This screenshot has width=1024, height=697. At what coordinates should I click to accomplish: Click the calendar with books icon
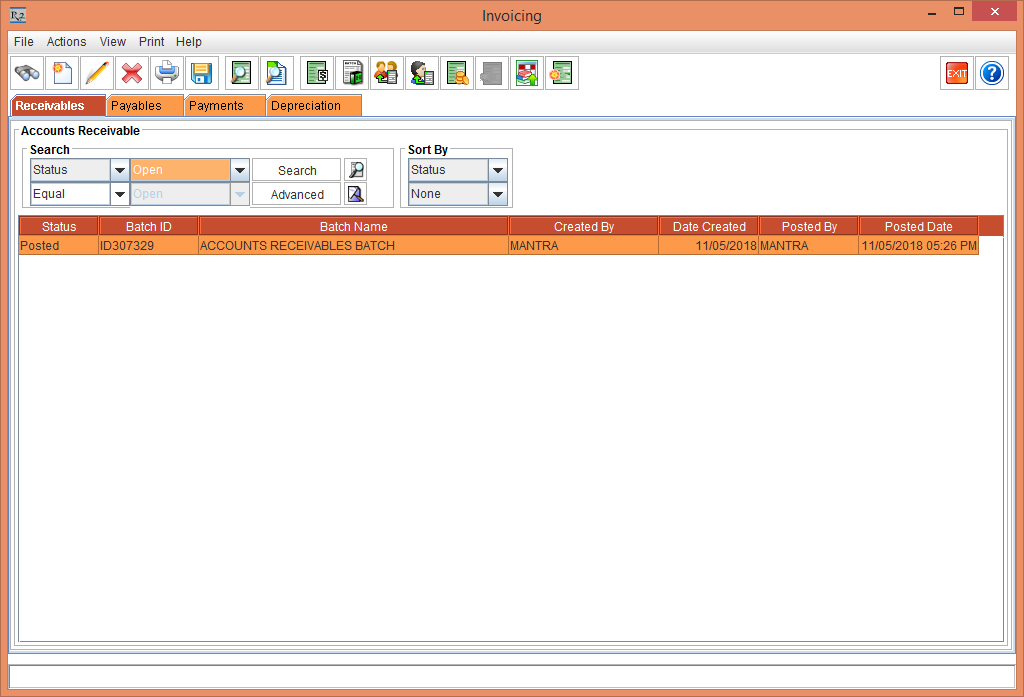(527, 73)
